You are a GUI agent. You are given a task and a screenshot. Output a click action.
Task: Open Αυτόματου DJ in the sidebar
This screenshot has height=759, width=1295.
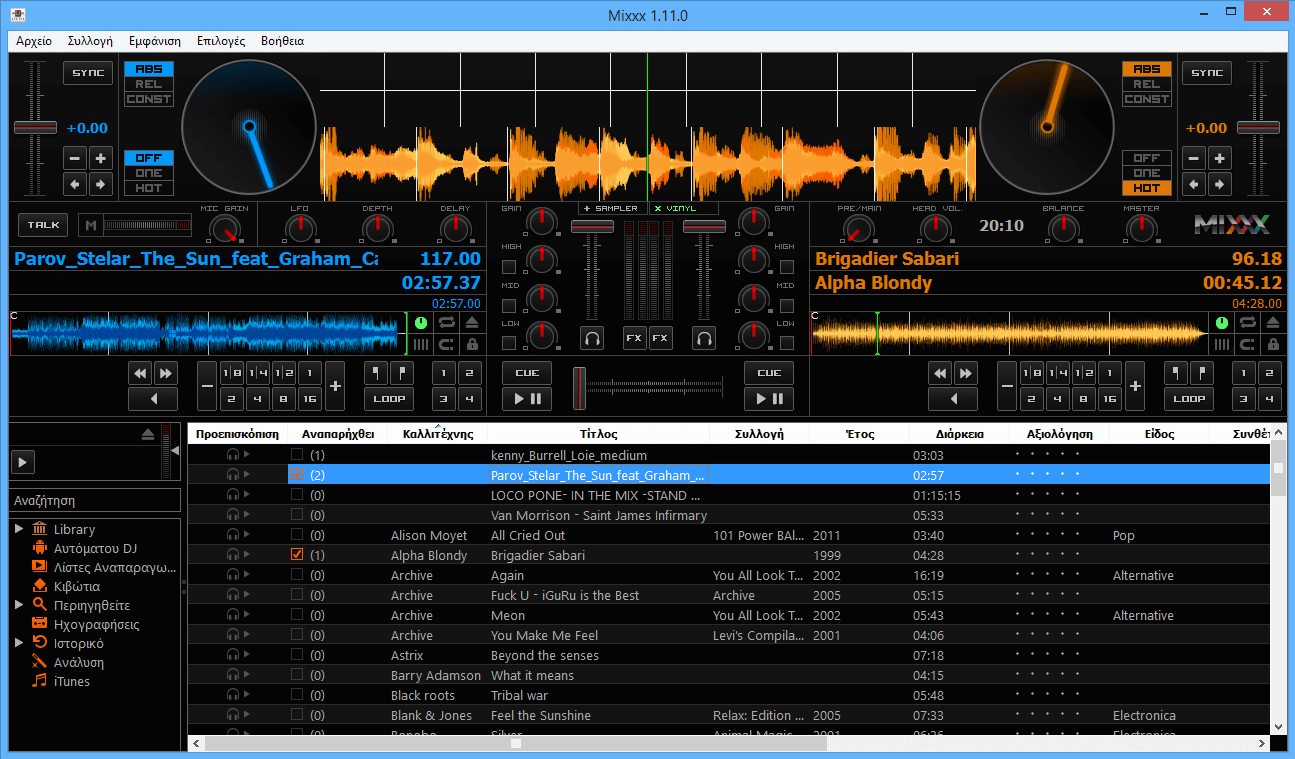tap(95, 548)
